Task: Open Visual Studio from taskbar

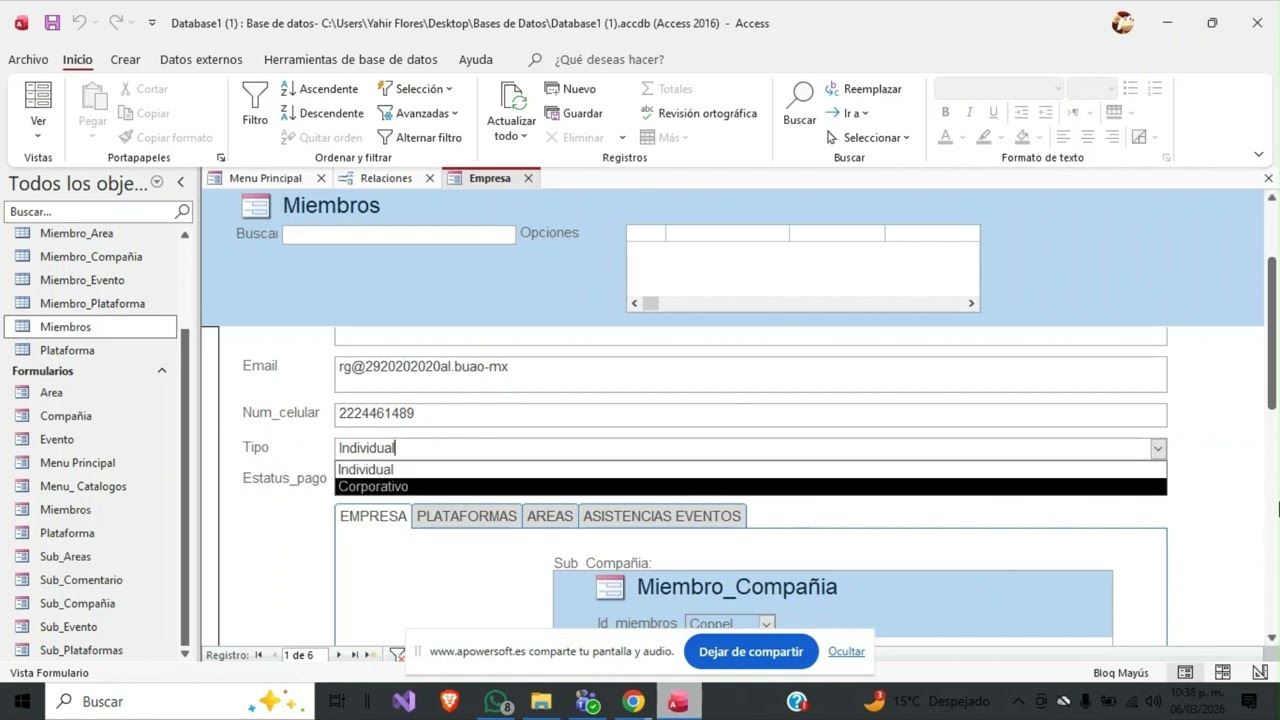Action: [x=404, y=702]
